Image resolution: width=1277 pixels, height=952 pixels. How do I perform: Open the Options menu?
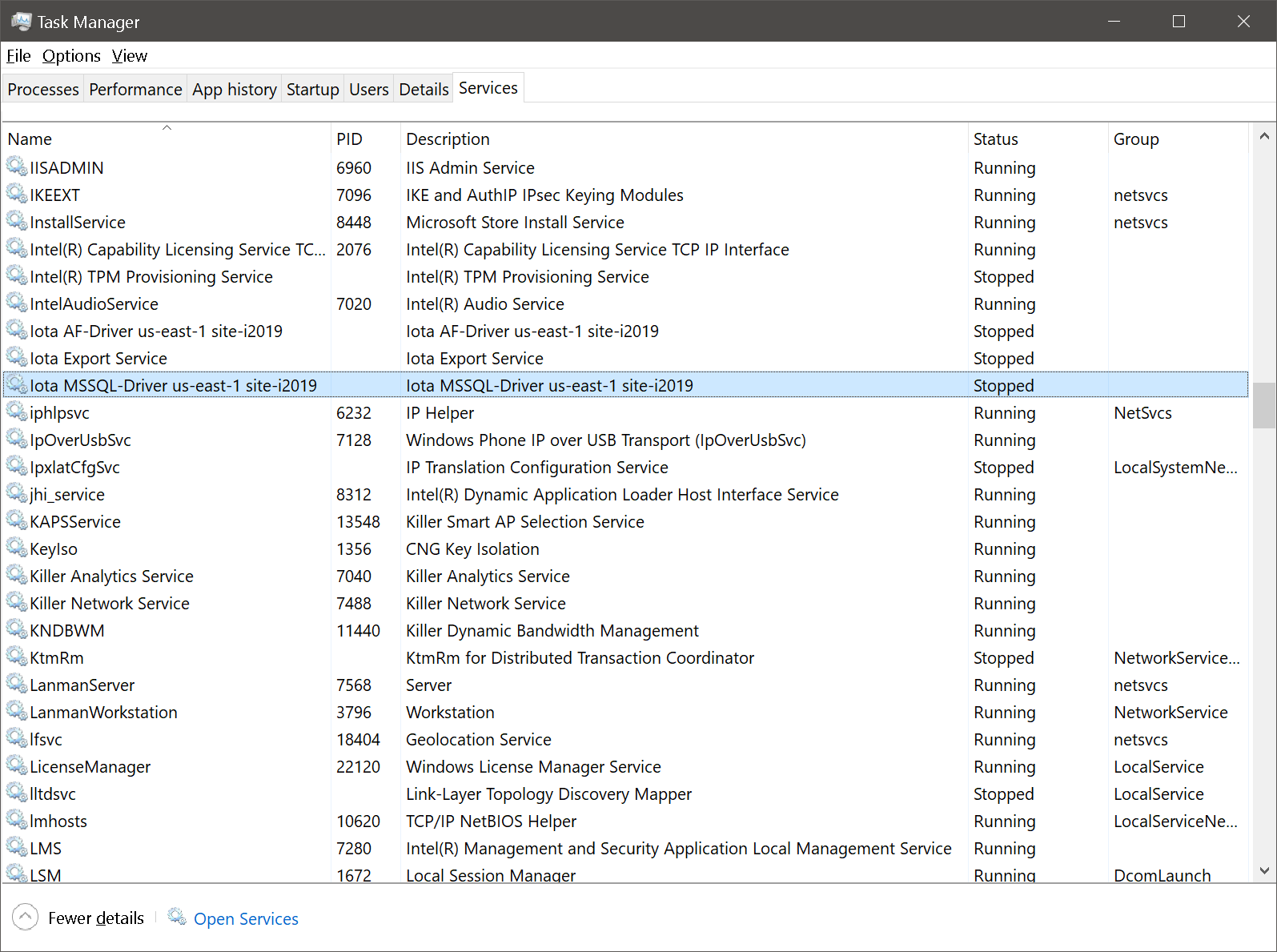pyautogui.click(x=71, y=56)
